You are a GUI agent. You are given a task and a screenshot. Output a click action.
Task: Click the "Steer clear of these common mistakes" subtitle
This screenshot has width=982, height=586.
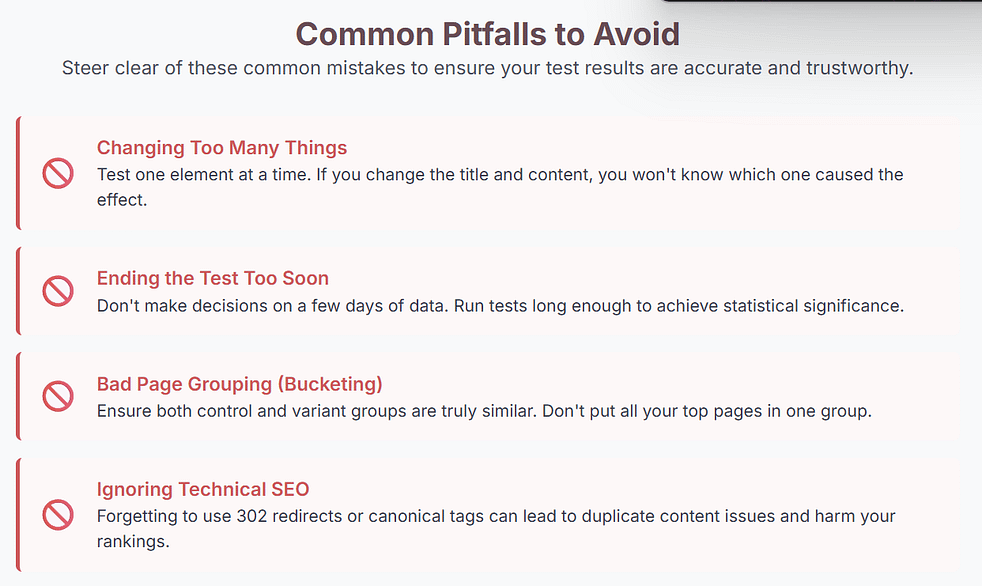[488, 69]
